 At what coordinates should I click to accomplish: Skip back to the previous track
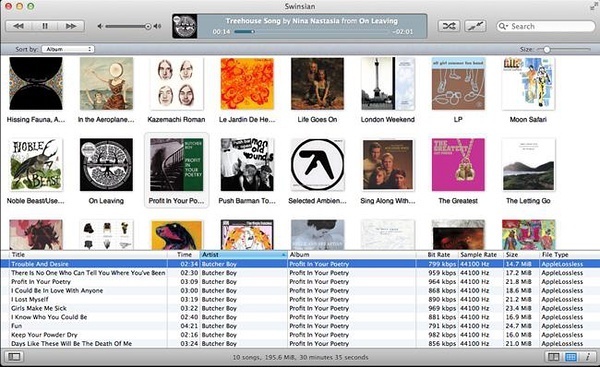point(18,26)
